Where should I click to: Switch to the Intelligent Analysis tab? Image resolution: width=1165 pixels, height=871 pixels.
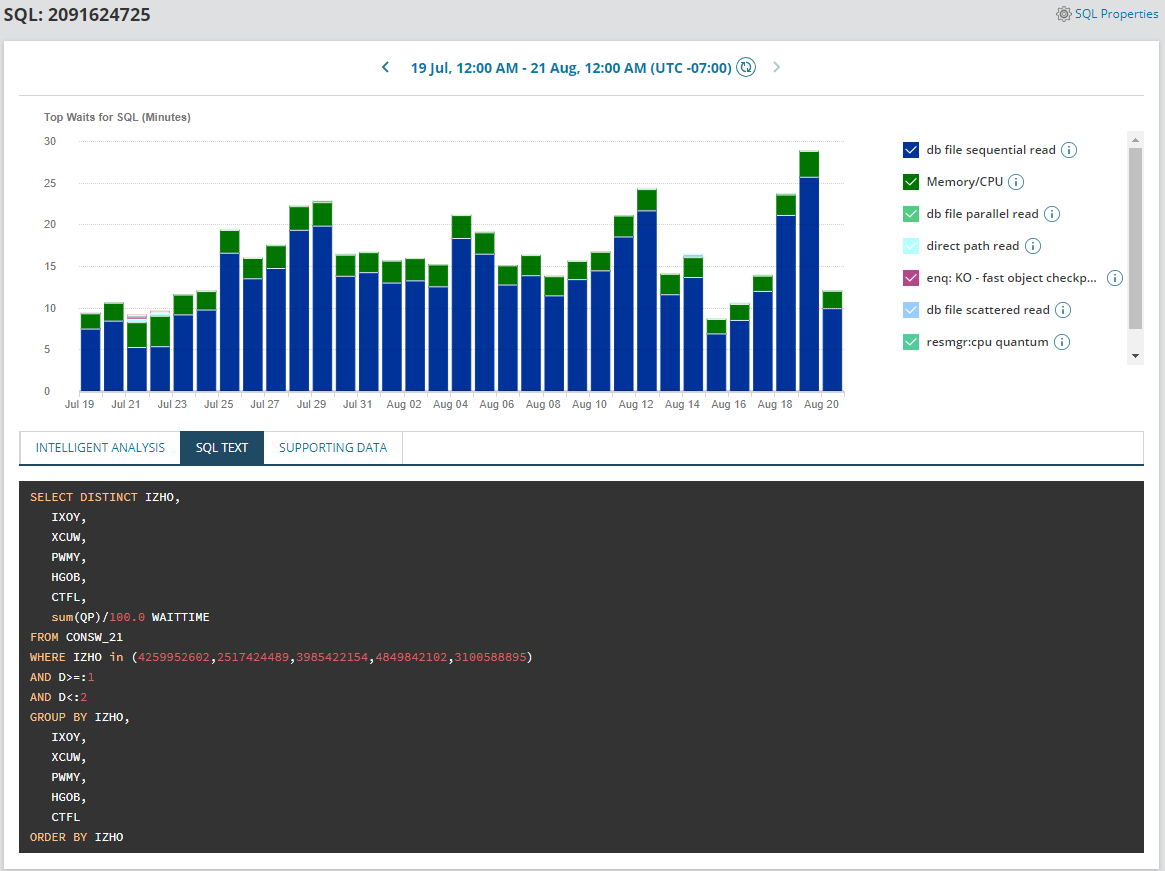point(100,447)
